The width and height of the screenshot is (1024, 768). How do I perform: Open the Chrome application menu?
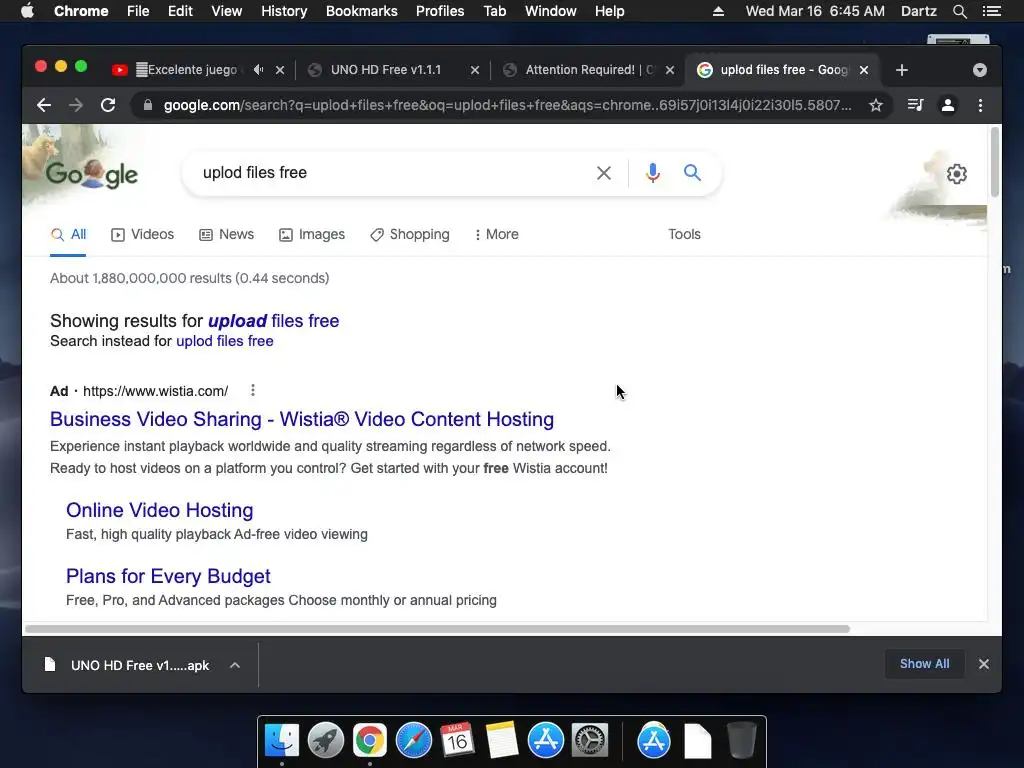(81, 11)
